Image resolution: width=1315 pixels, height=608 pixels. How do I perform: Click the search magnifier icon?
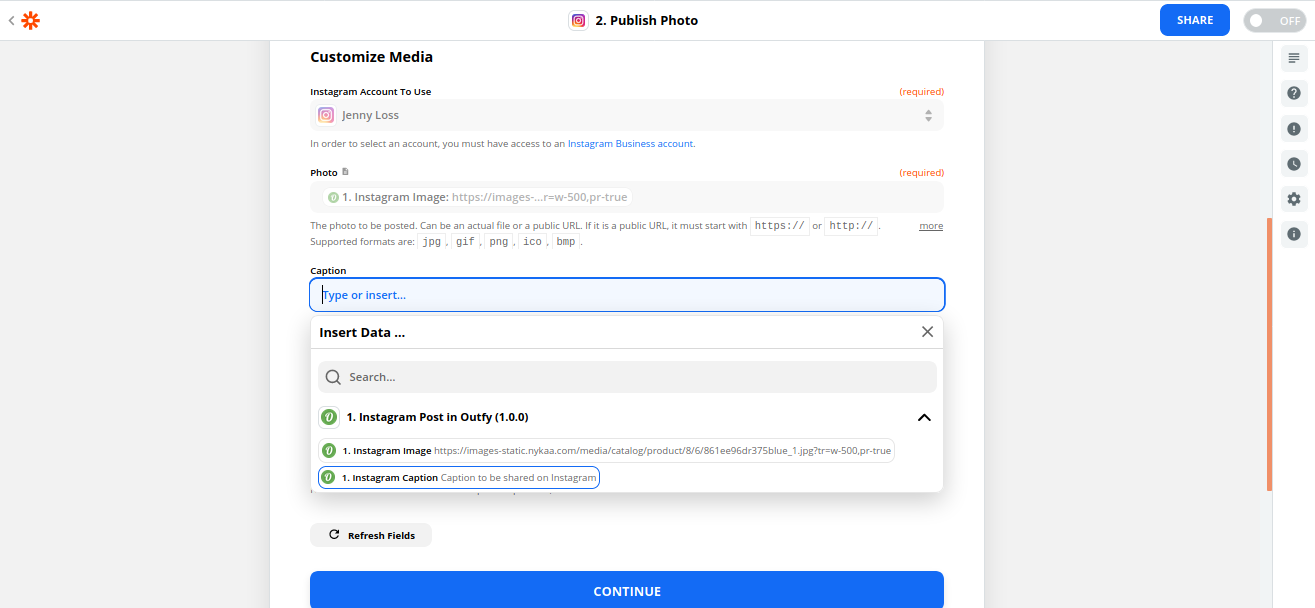tap(333, 377)
